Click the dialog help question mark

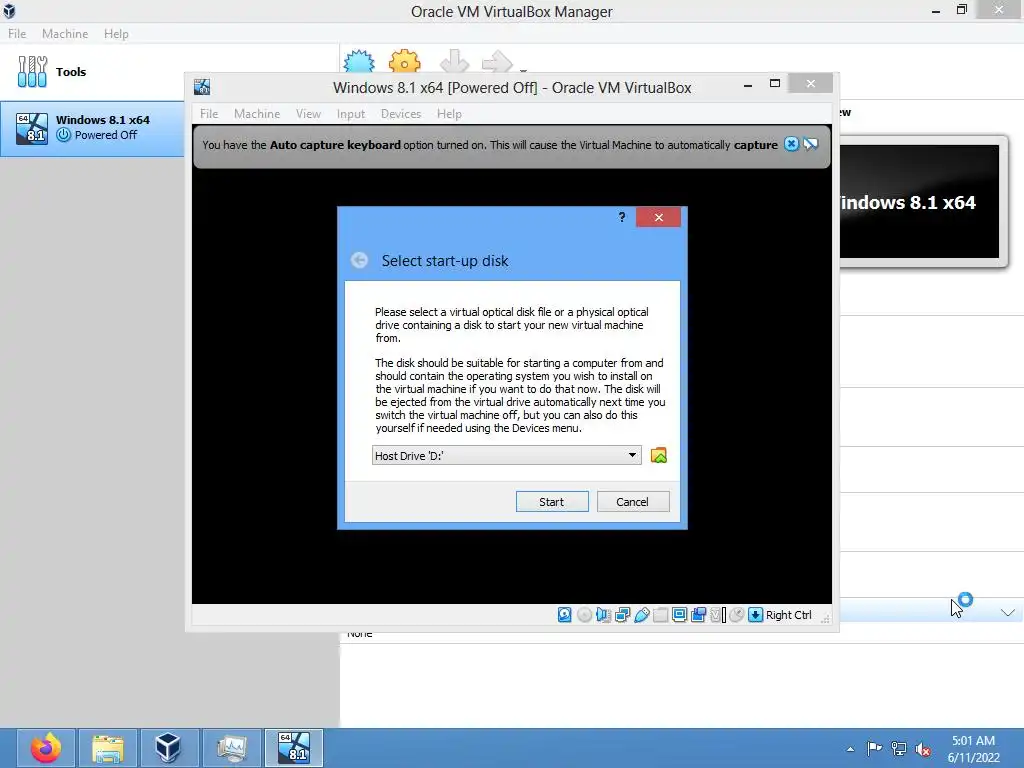point(622,217)
